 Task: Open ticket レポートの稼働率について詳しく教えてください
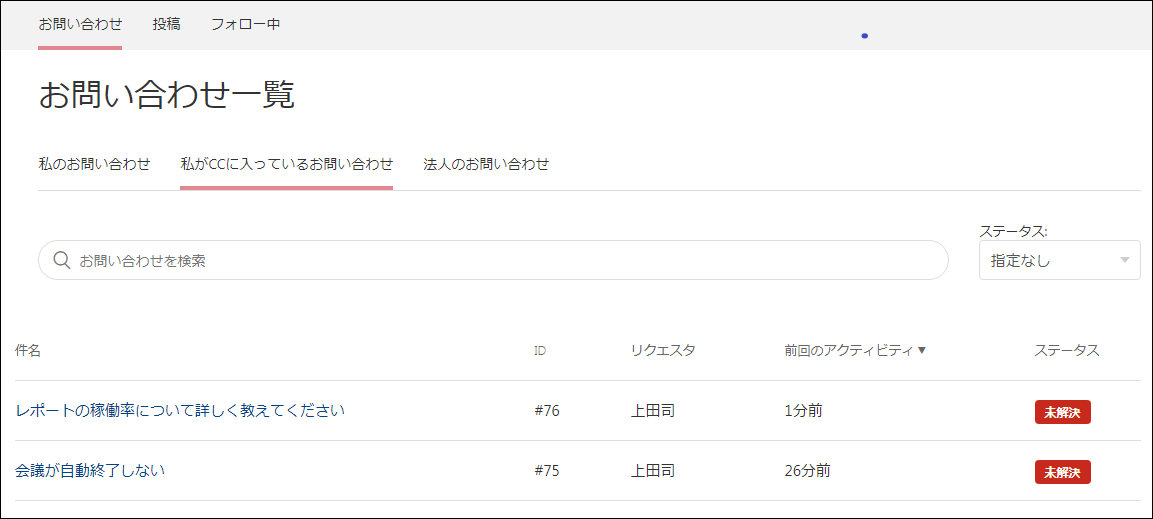180,410
